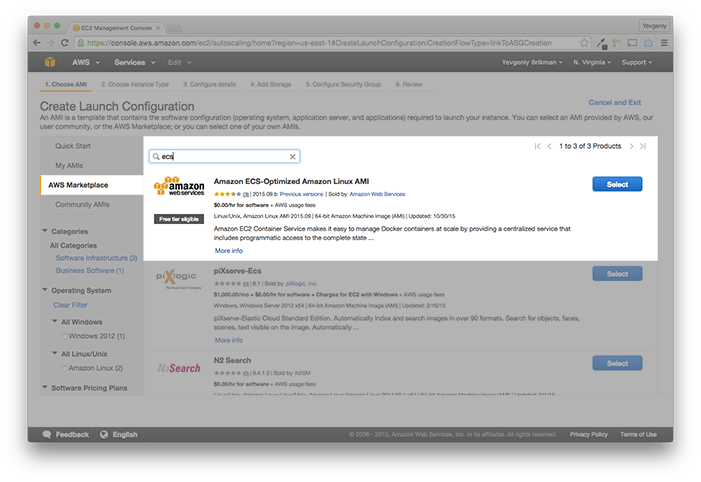Screen dimensions: 701x482
Task: Click the N2Search logo thumbnail
Action: pos(179,368)
